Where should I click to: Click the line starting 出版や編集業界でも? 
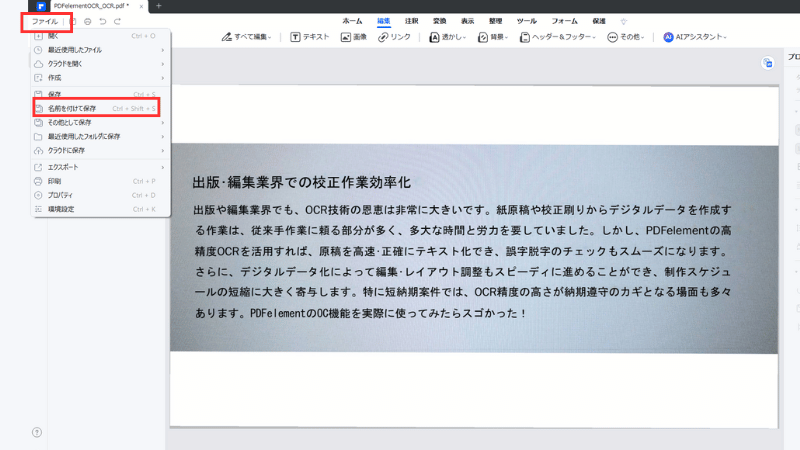pyautogui.click(x=463, y=210)
